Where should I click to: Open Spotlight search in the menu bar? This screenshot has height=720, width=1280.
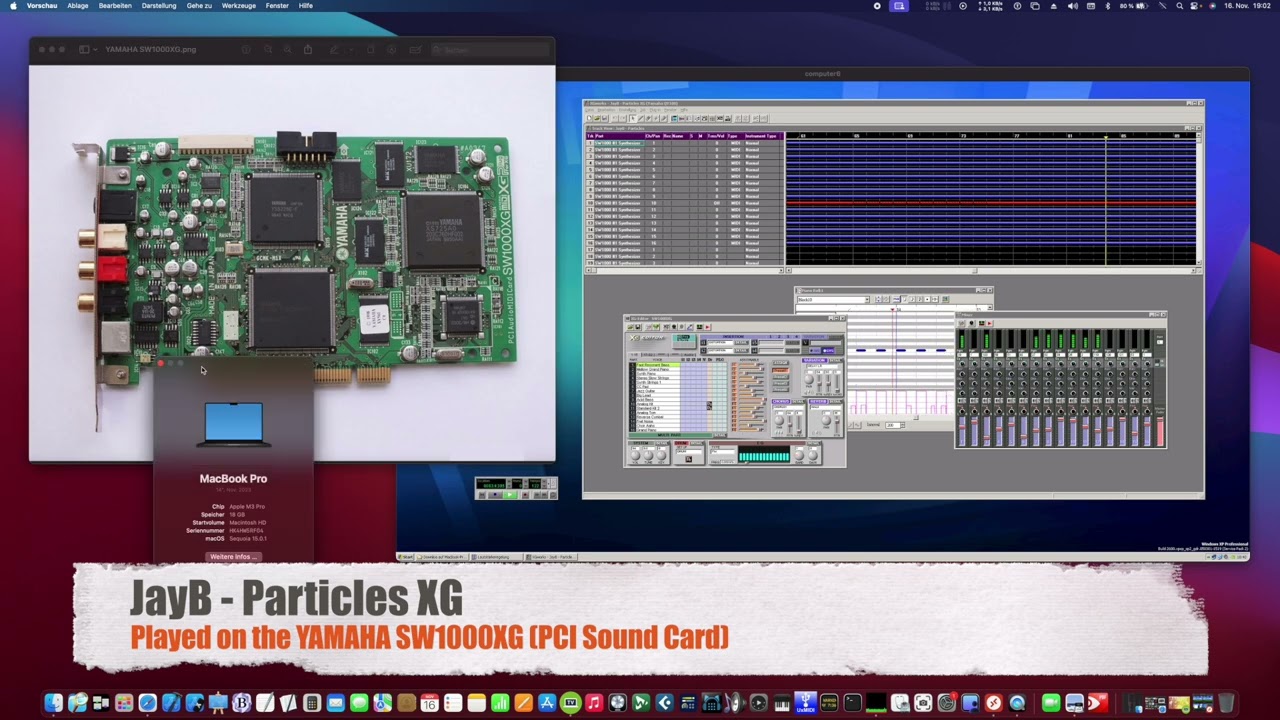pos(1179,6)
